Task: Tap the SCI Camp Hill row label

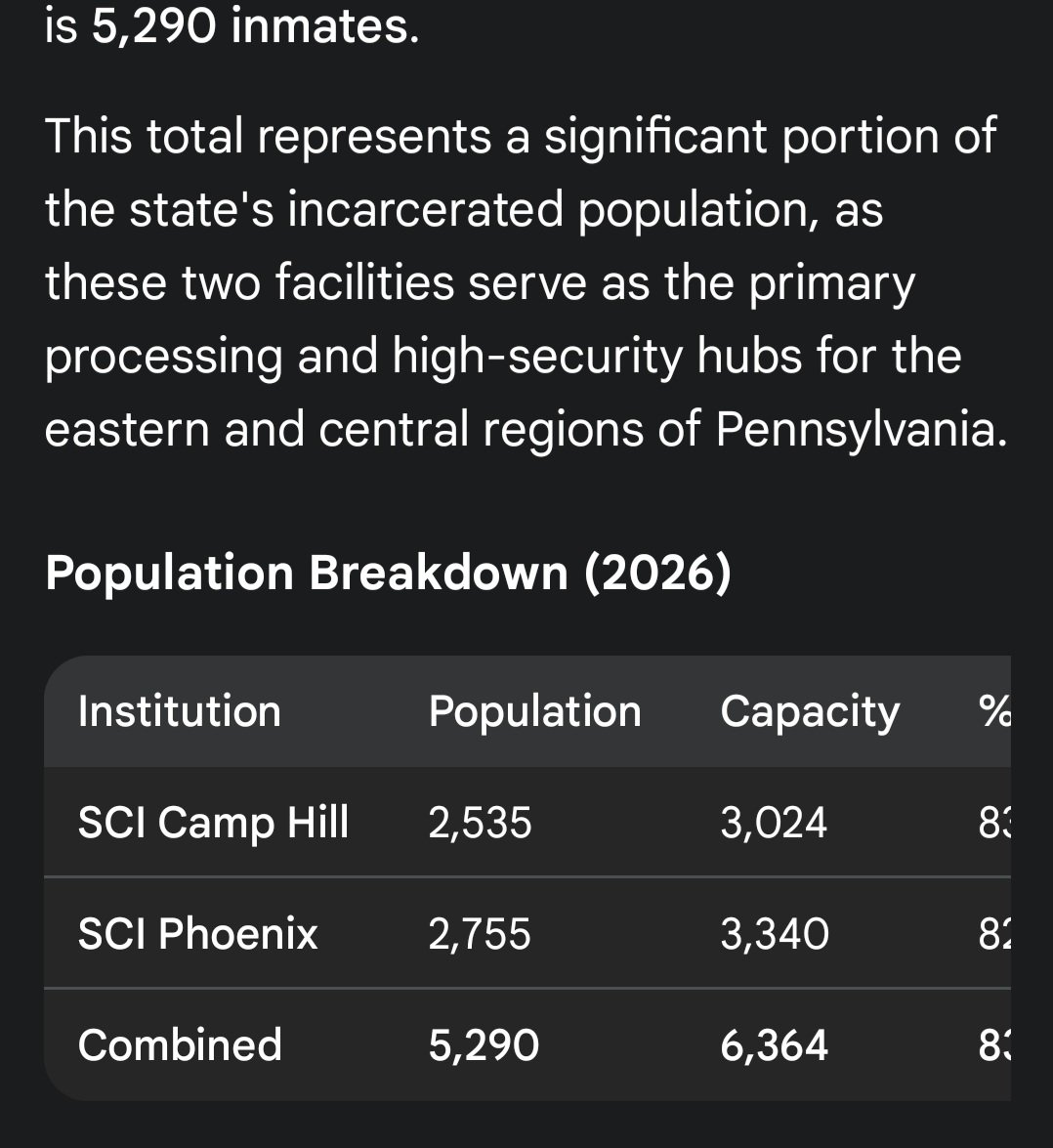Action: pyautogui.click(x=213, y=823)
